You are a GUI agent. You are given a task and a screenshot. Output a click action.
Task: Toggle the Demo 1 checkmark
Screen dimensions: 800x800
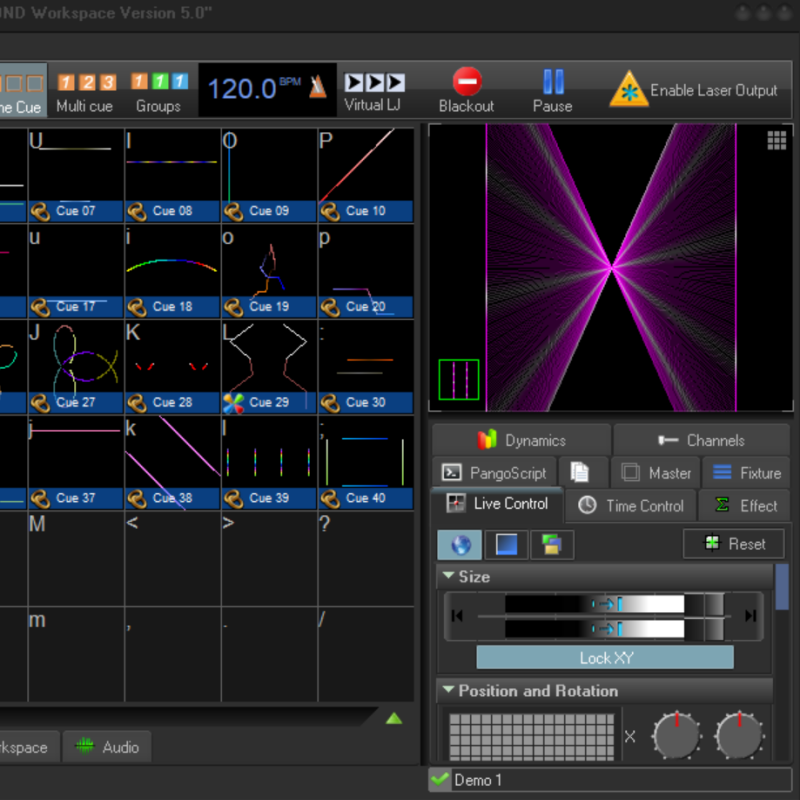[x=439, y=780]
